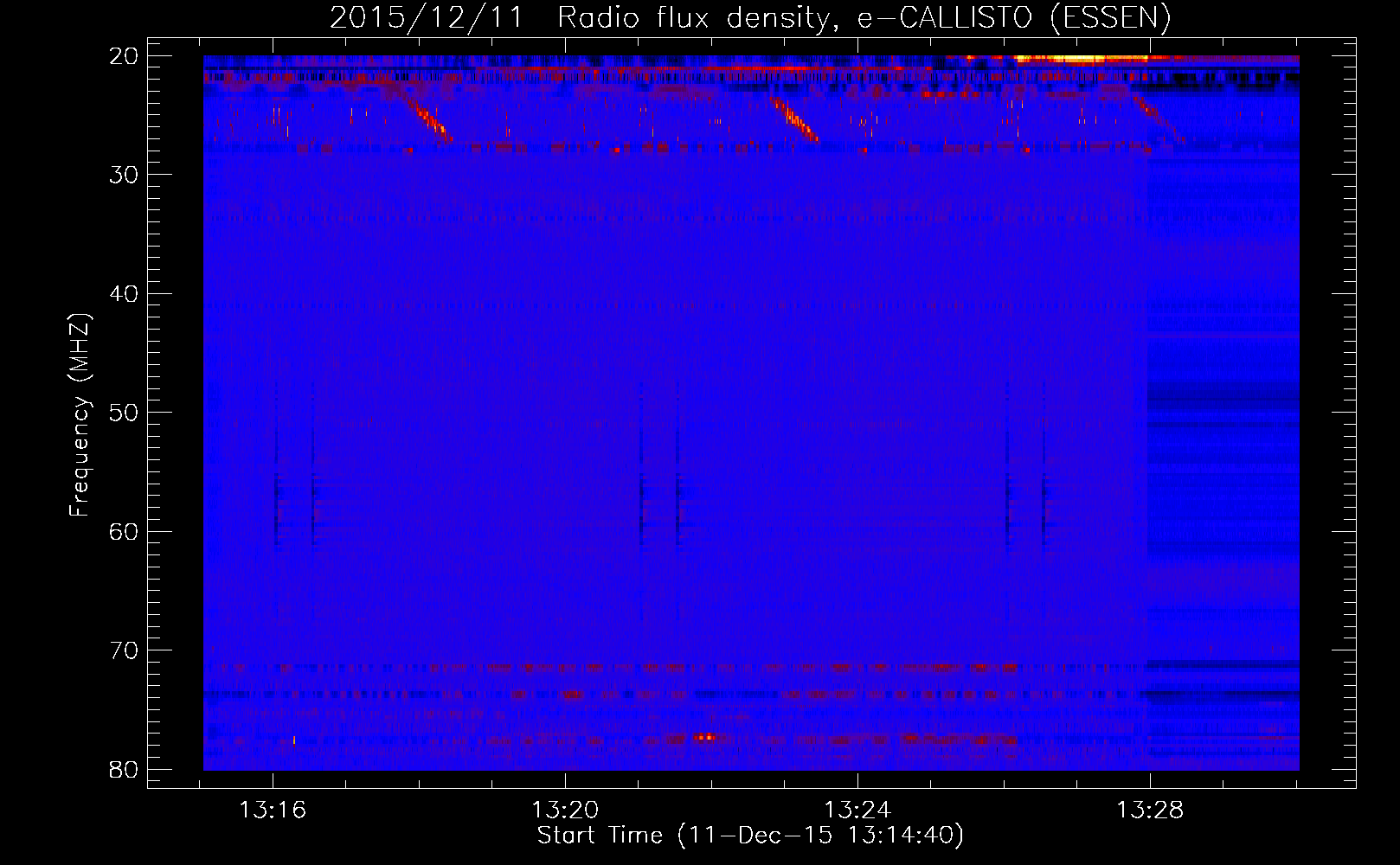Click the 13:28 time tick label

click(x=1150, y=811)
